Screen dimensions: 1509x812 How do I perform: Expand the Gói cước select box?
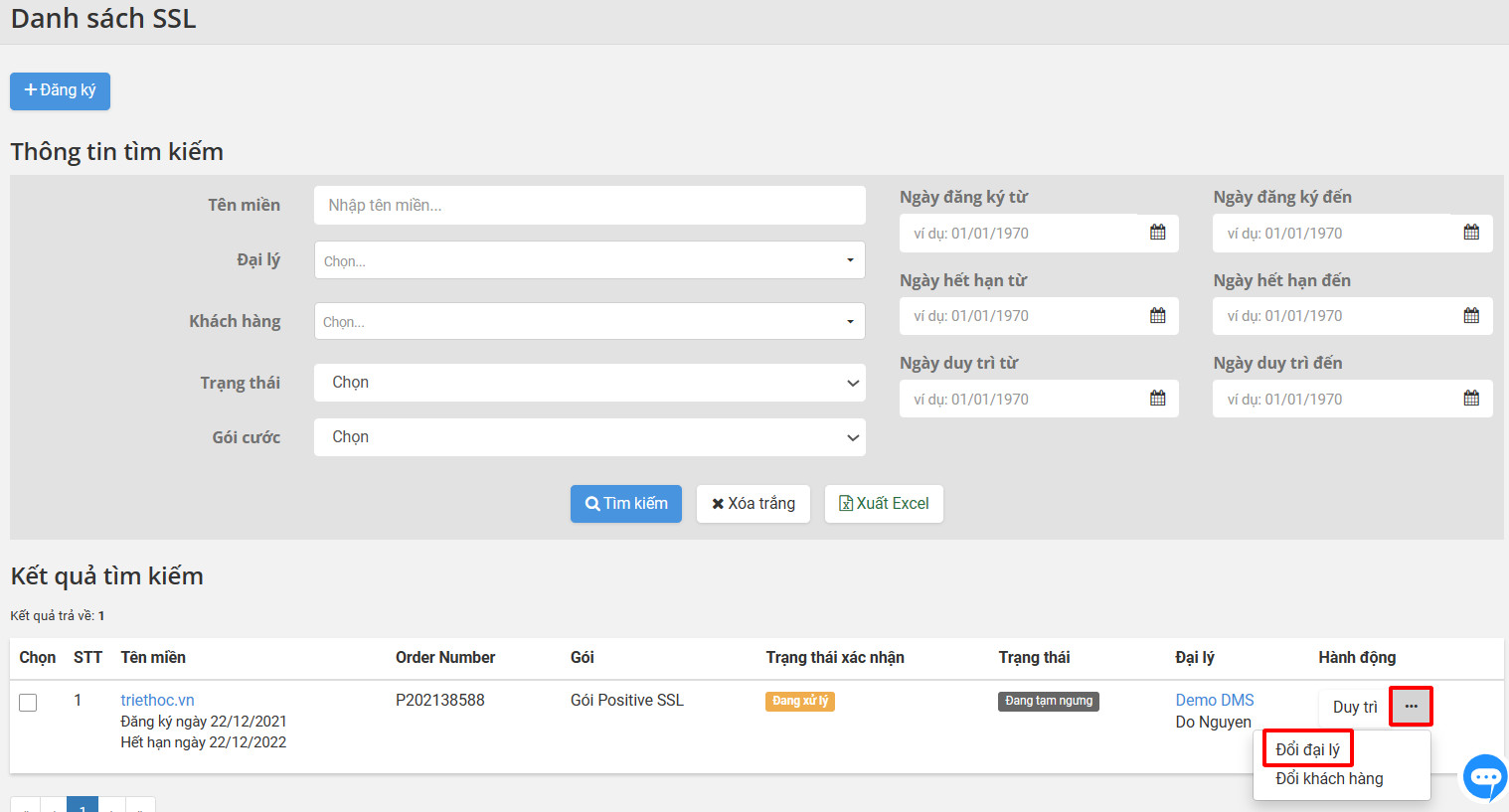click(x=589, y=437)
